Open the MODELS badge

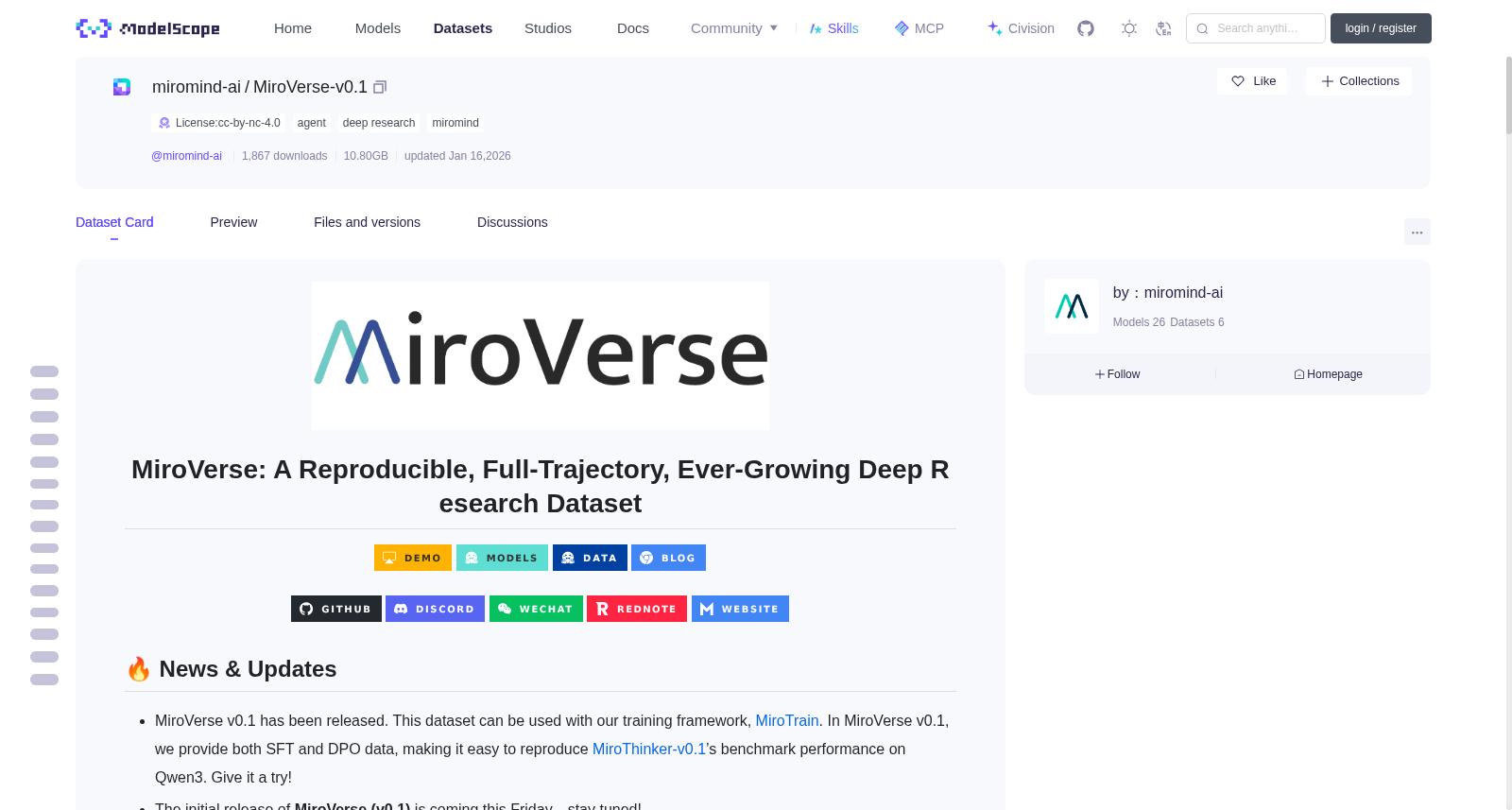pyautogui.click(x=502, y=558)
